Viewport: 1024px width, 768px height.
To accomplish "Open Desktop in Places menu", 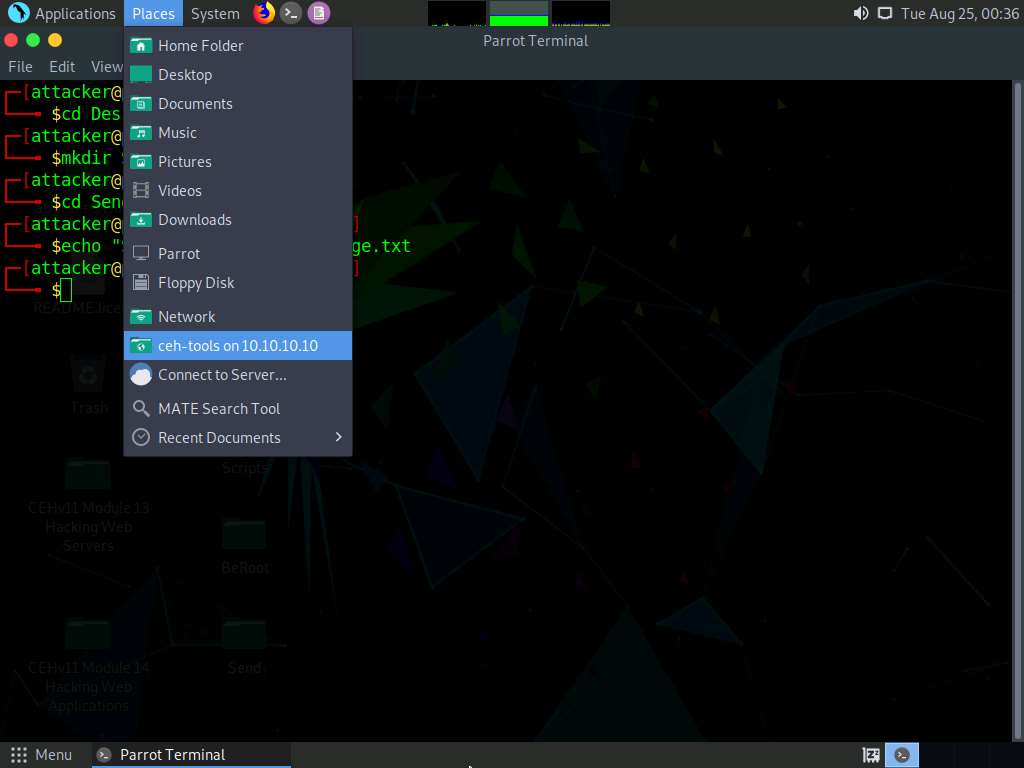I will (x=238, y=74).
